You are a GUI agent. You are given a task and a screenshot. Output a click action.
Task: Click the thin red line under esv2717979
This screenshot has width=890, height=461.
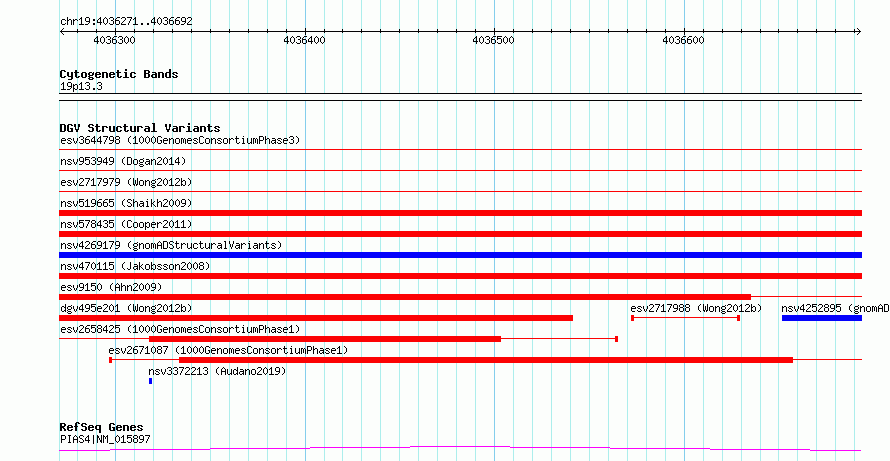click(x=460, y=192)
